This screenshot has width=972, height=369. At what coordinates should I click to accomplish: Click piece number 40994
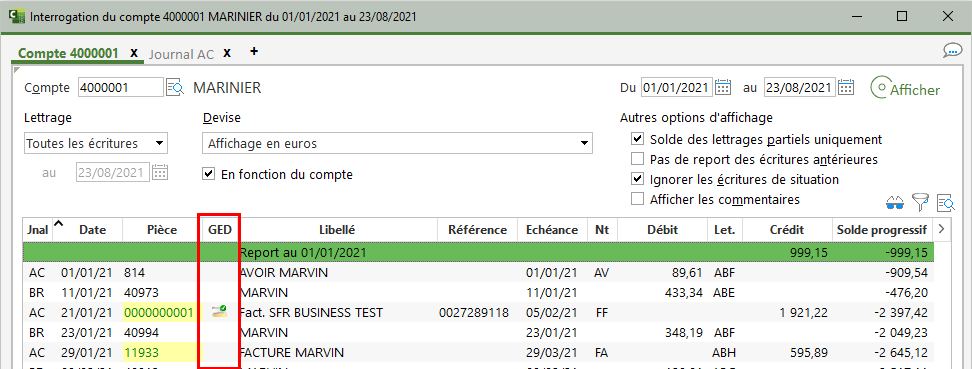[142, 332]
